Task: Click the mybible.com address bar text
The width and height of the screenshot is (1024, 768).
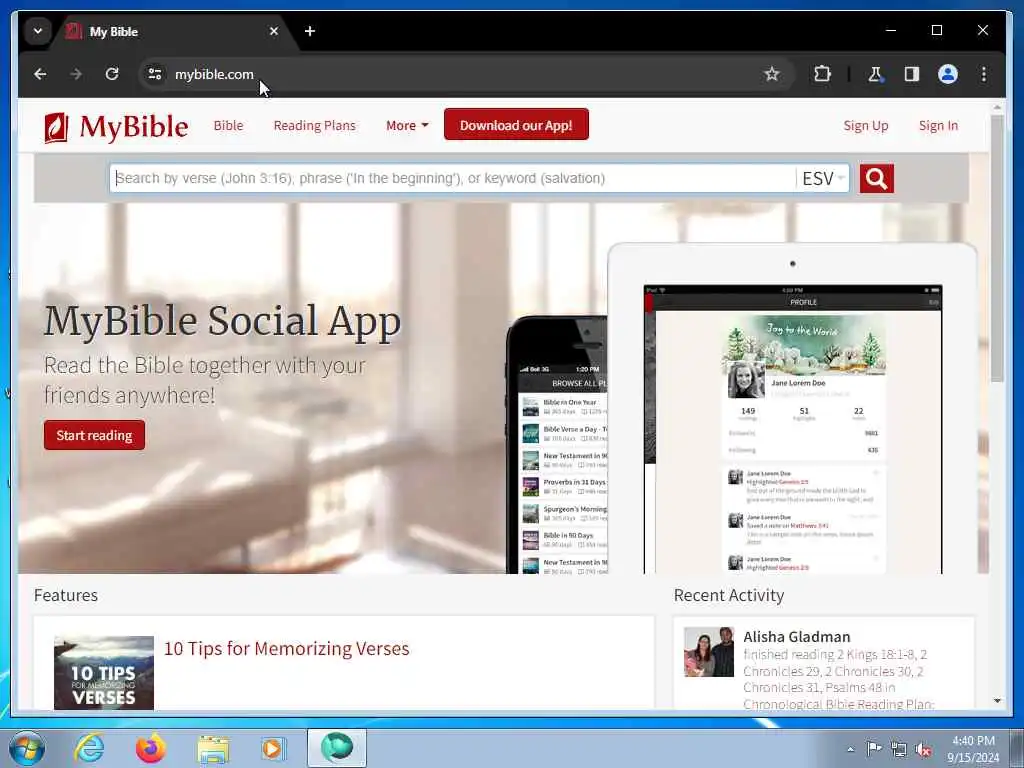Action: point(214,74)
